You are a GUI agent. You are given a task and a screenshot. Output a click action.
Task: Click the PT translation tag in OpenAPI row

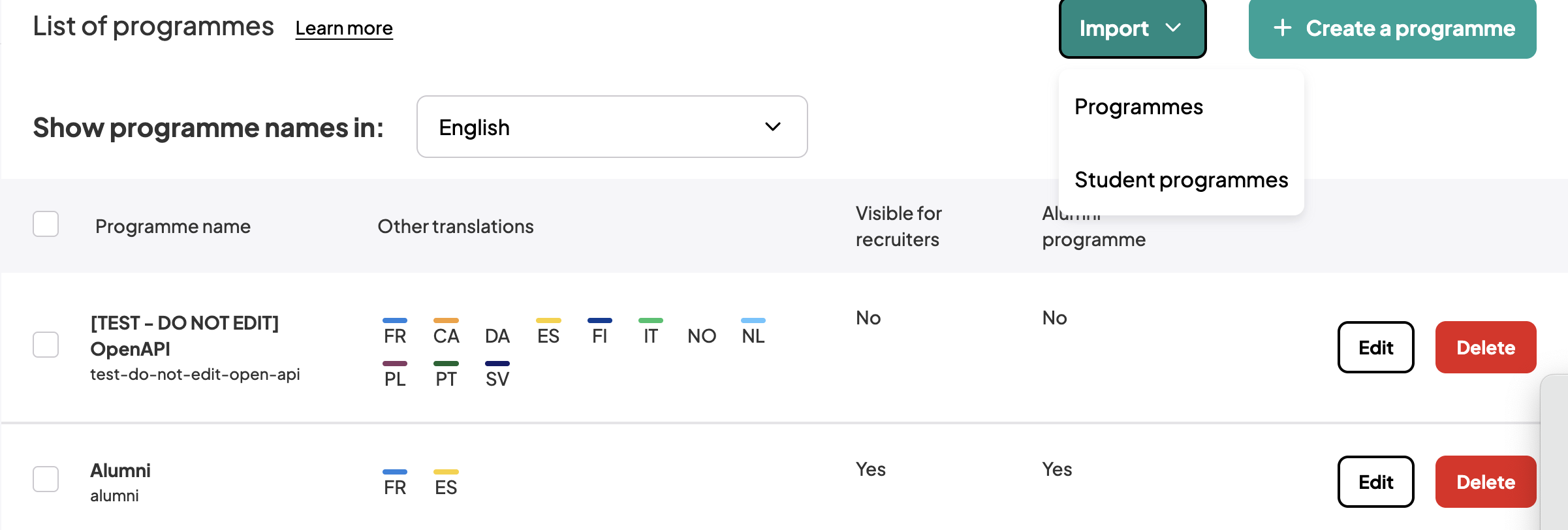(x=446, y=375)
